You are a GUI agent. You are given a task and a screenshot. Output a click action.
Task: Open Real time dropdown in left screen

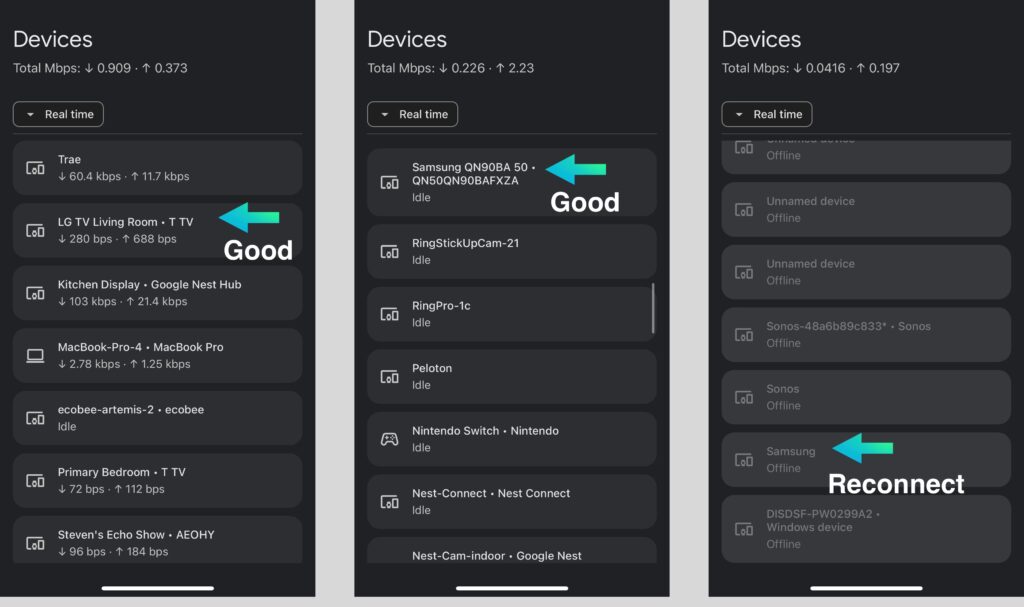[58, 114]
